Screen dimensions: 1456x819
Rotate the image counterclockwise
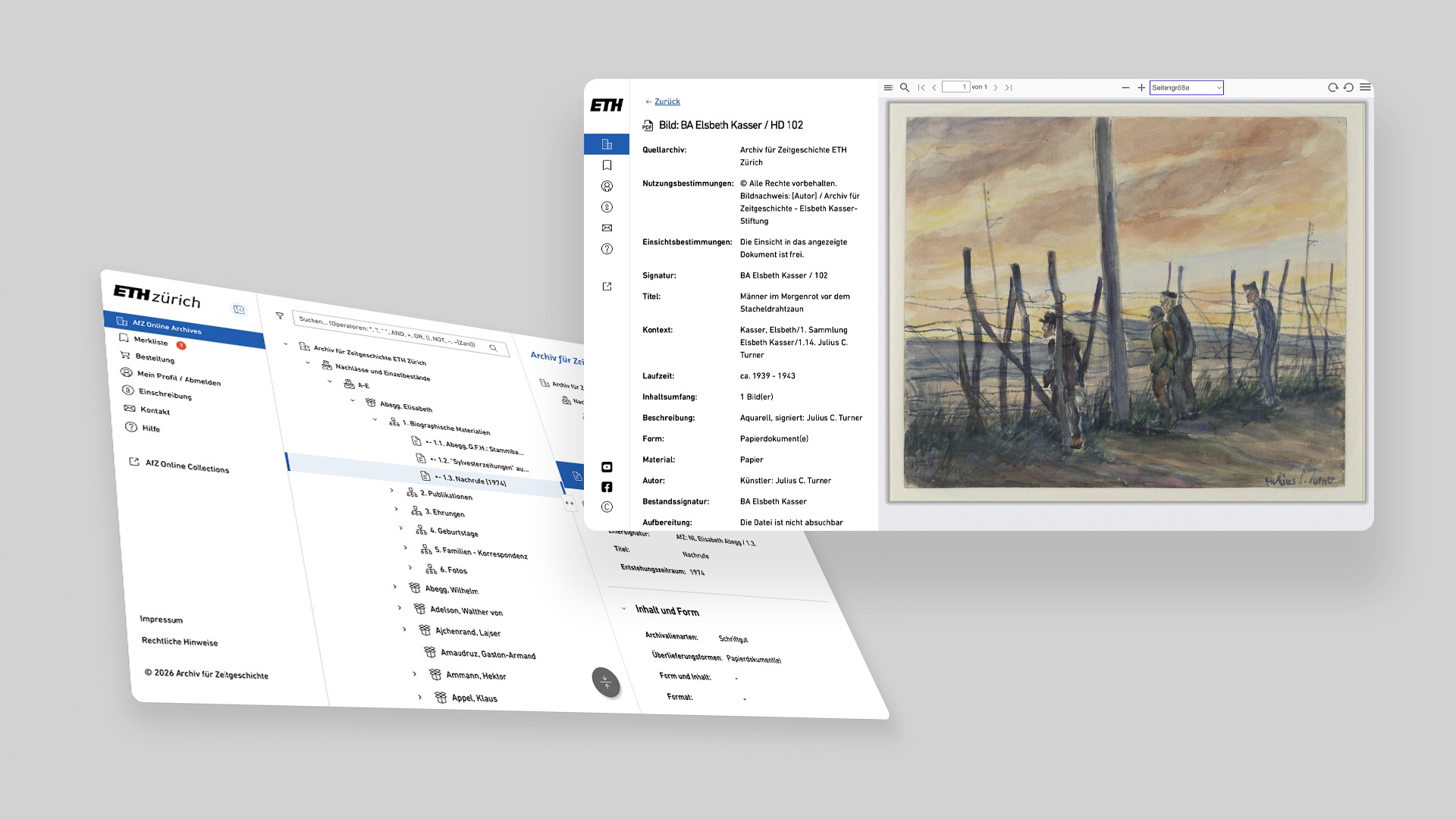[x=1348, y=88]
